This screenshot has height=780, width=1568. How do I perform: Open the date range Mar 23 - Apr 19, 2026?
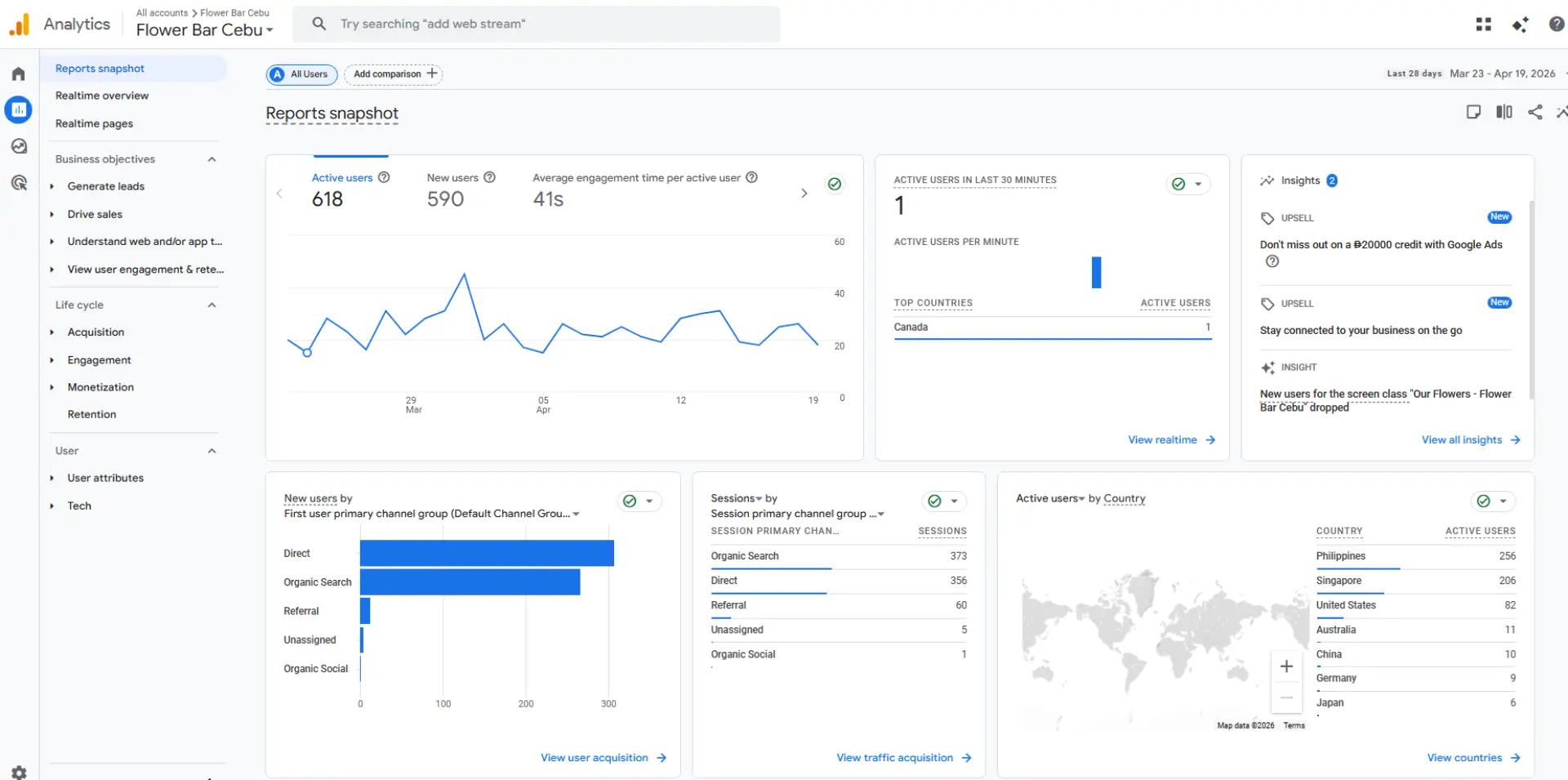tap(1503, 74)
